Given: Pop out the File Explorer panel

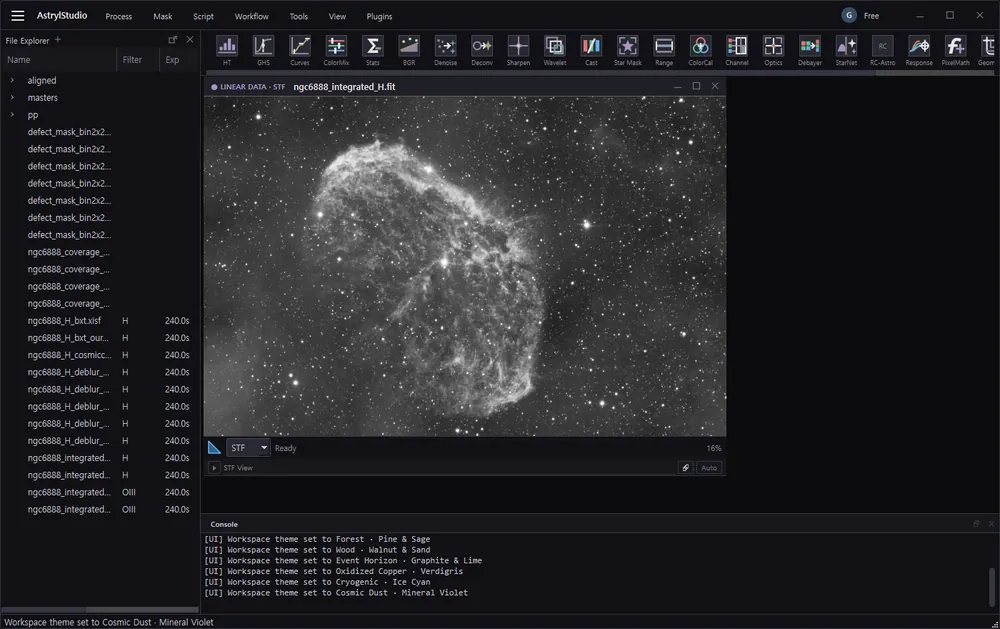Looking at the screenshot, I should click(172, 40).
